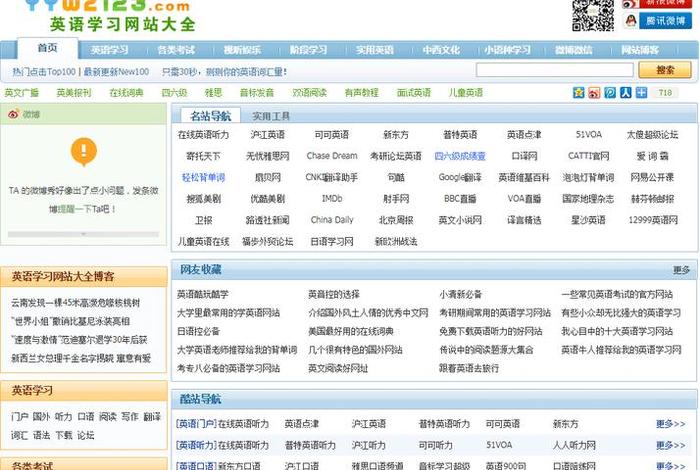Image resolution: width=700 pixels, height=470 pixels.
Task: Open 中西文化 navigation menu
Action: [441, 50]
